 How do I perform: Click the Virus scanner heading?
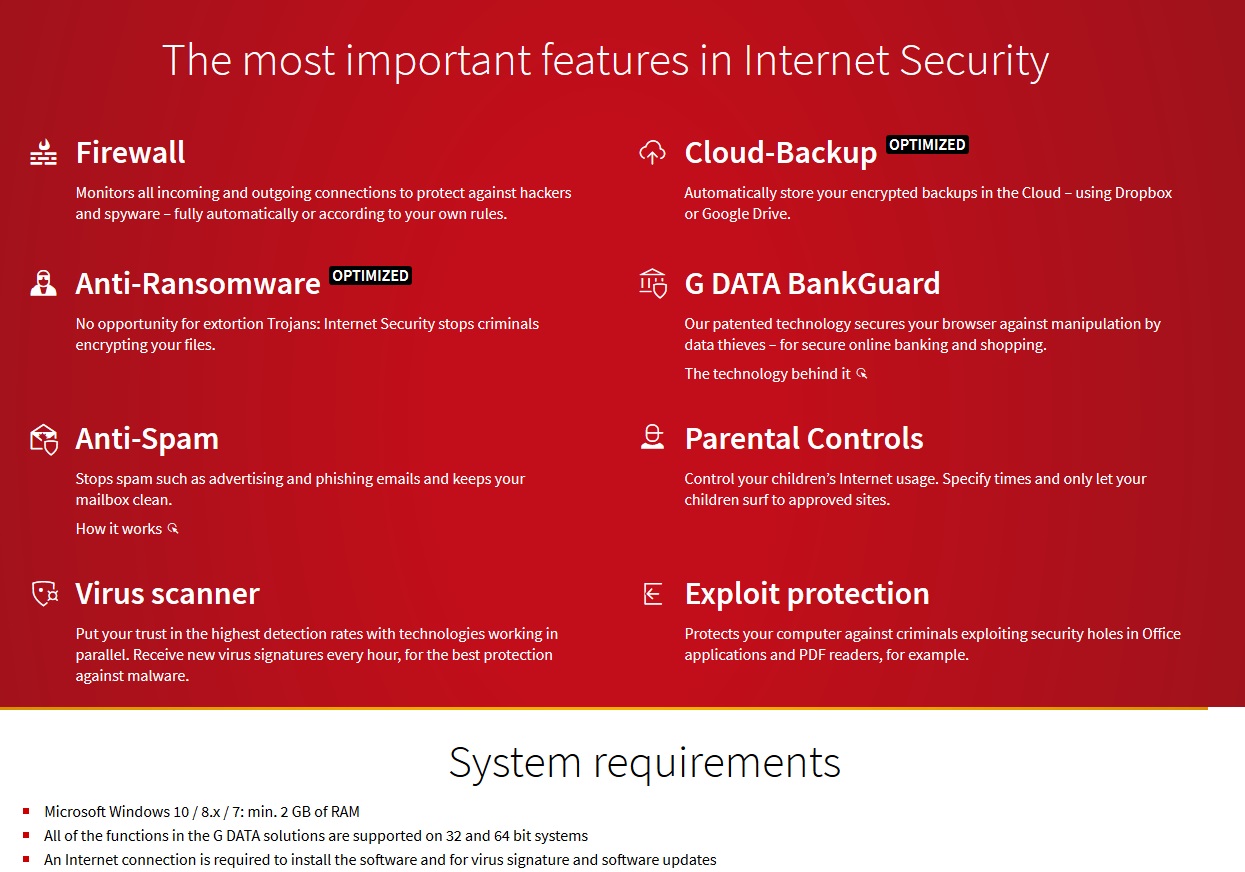pyautogui.click(x=168, y=594)
